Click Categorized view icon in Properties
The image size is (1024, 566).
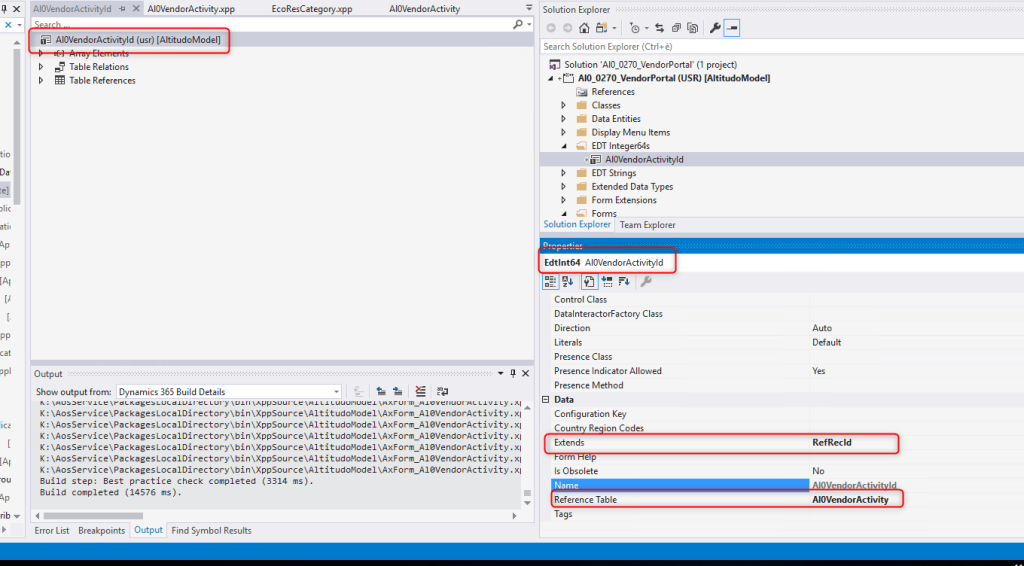[x=551, y=281]
